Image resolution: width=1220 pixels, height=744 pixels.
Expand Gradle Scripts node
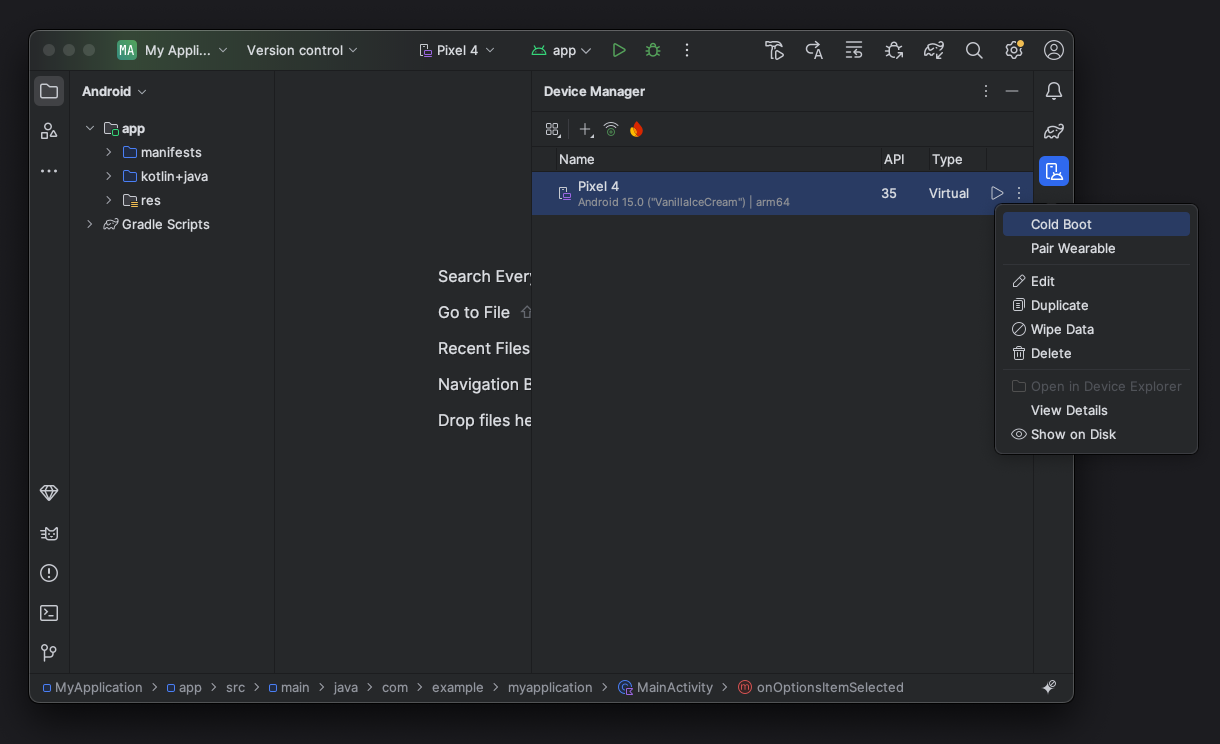90,224
